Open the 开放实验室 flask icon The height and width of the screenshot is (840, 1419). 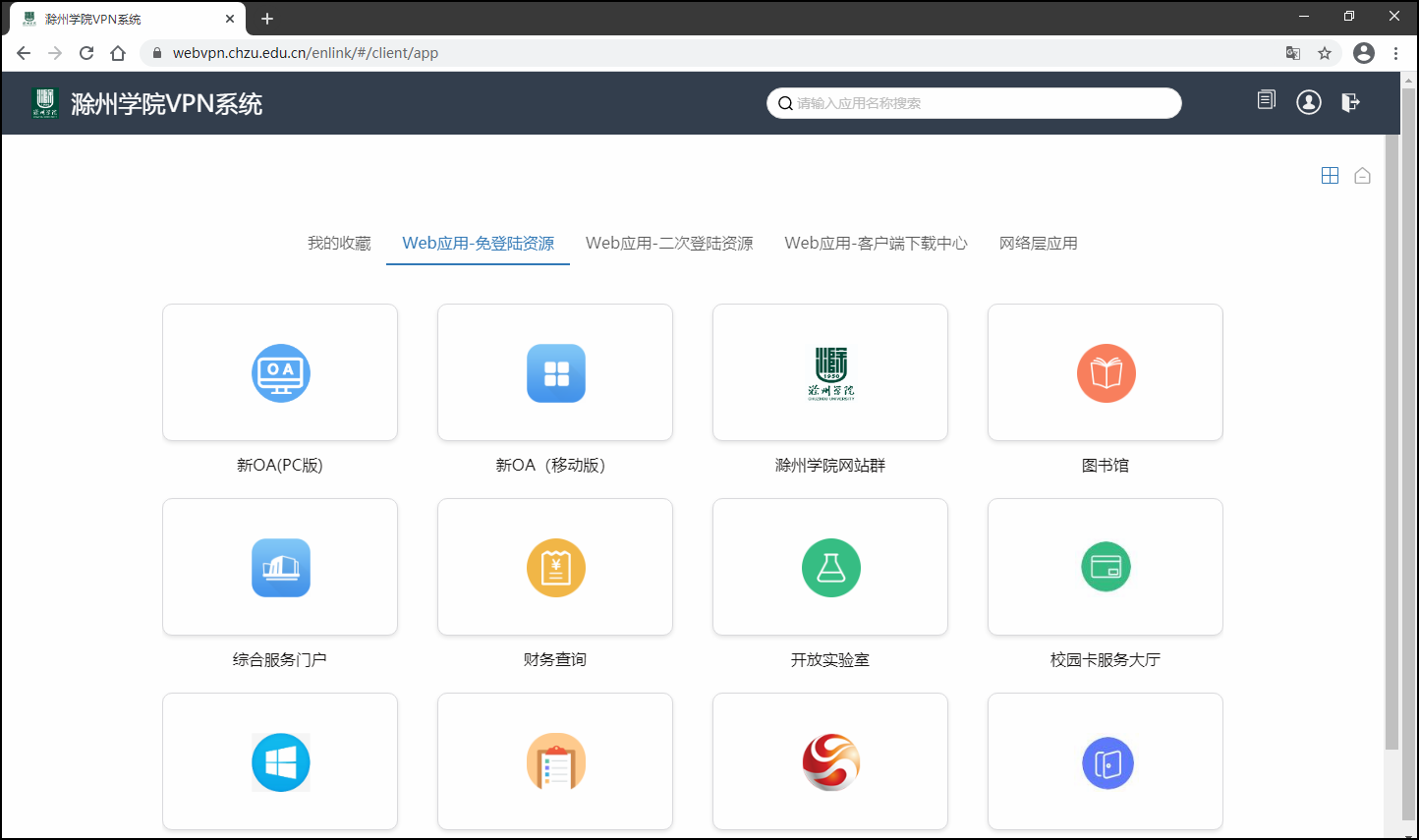[830, 568]
